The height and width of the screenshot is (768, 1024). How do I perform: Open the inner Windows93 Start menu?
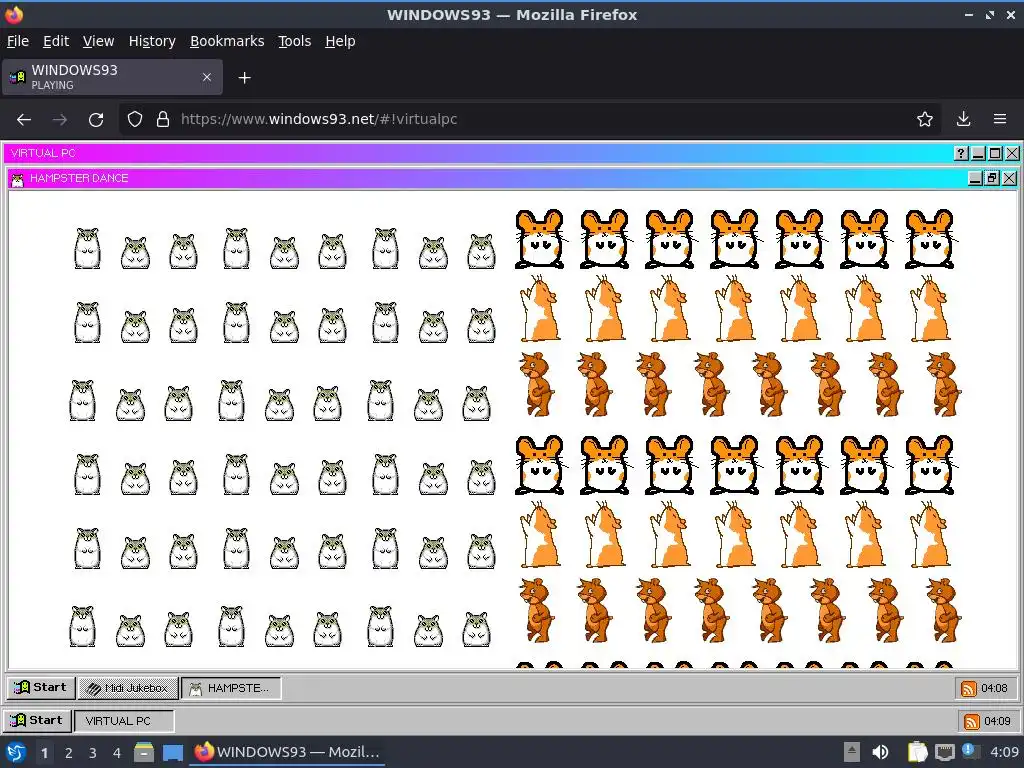pyautogui.click(x=40, y=688)
